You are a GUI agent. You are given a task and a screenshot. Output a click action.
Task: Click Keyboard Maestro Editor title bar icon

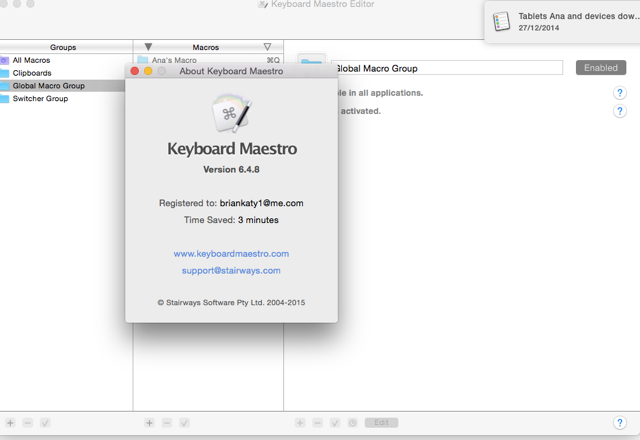click(263, 4)
